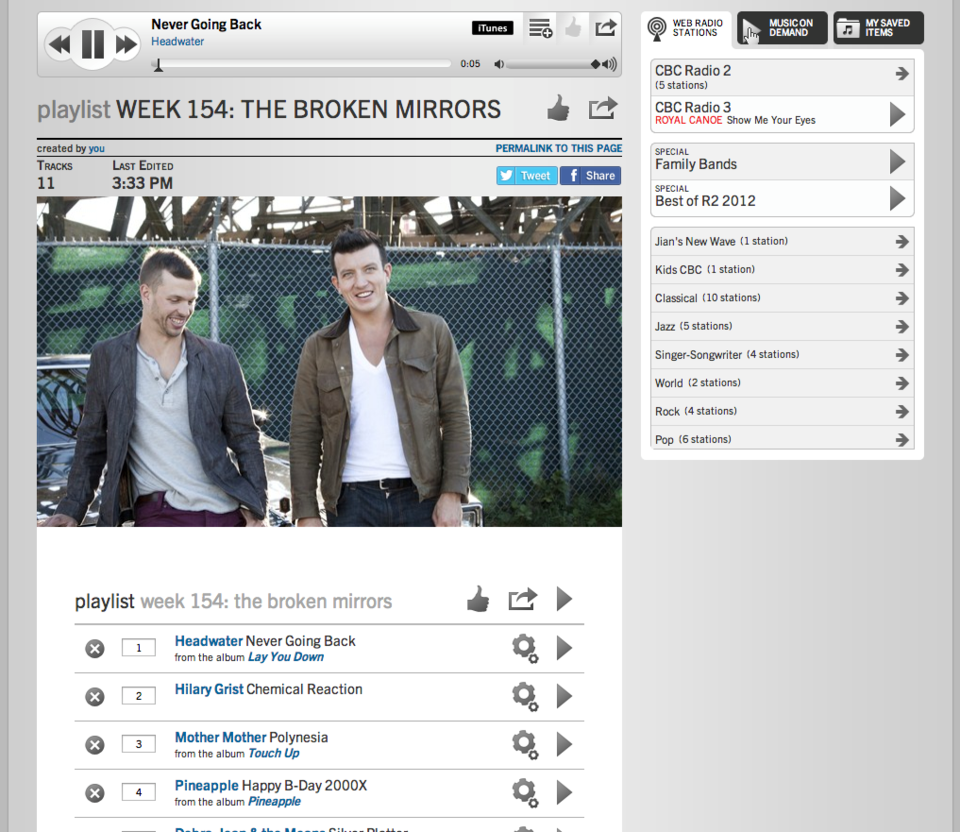The image size is (960, 832).
Task: Expand Classical stations category
Action: coord(782,298)
